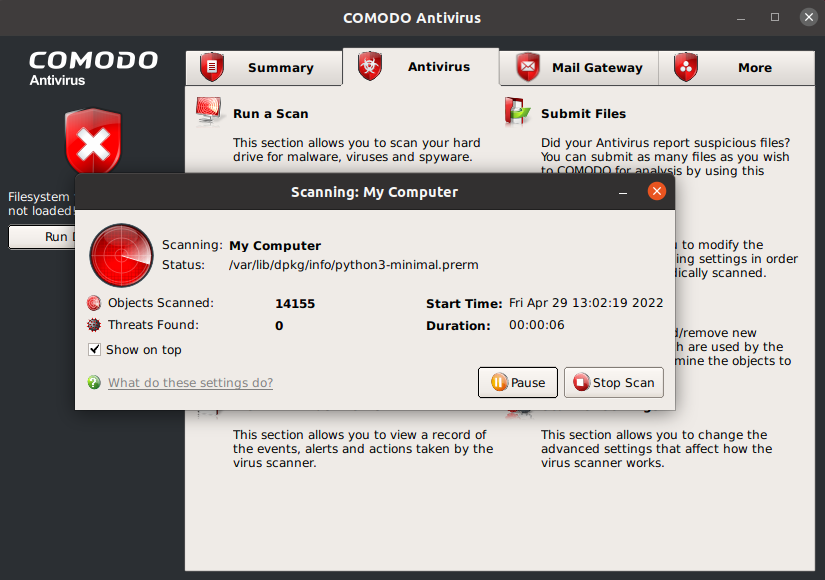Click the Objects Scanned red icon

[x=94, y=303]
